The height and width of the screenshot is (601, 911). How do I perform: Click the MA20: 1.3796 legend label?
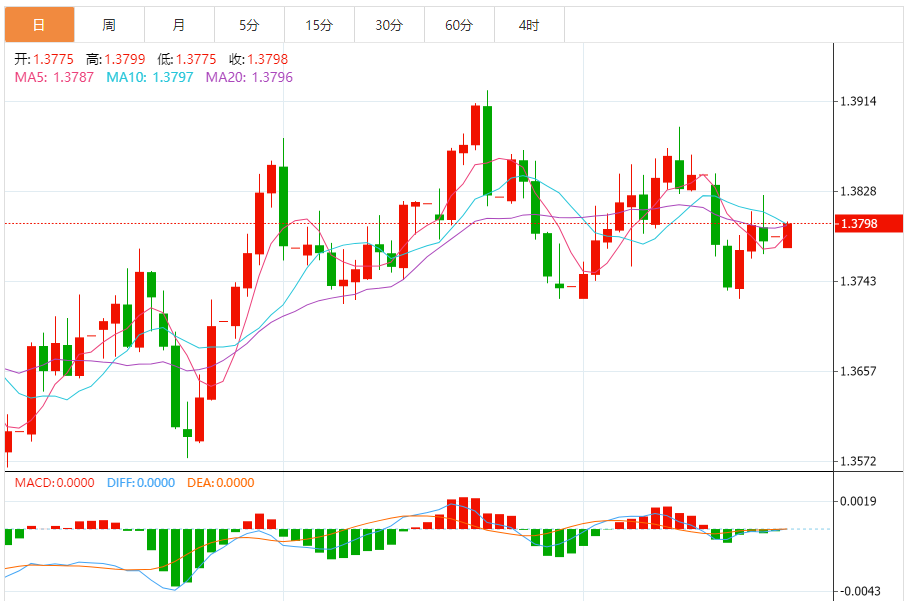249,77
